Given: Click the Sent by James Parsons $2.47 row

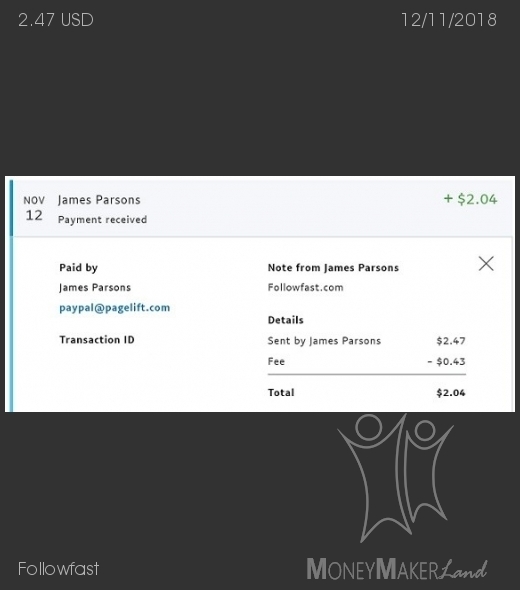Looking at the screenshot, I should tap(366, 341).
